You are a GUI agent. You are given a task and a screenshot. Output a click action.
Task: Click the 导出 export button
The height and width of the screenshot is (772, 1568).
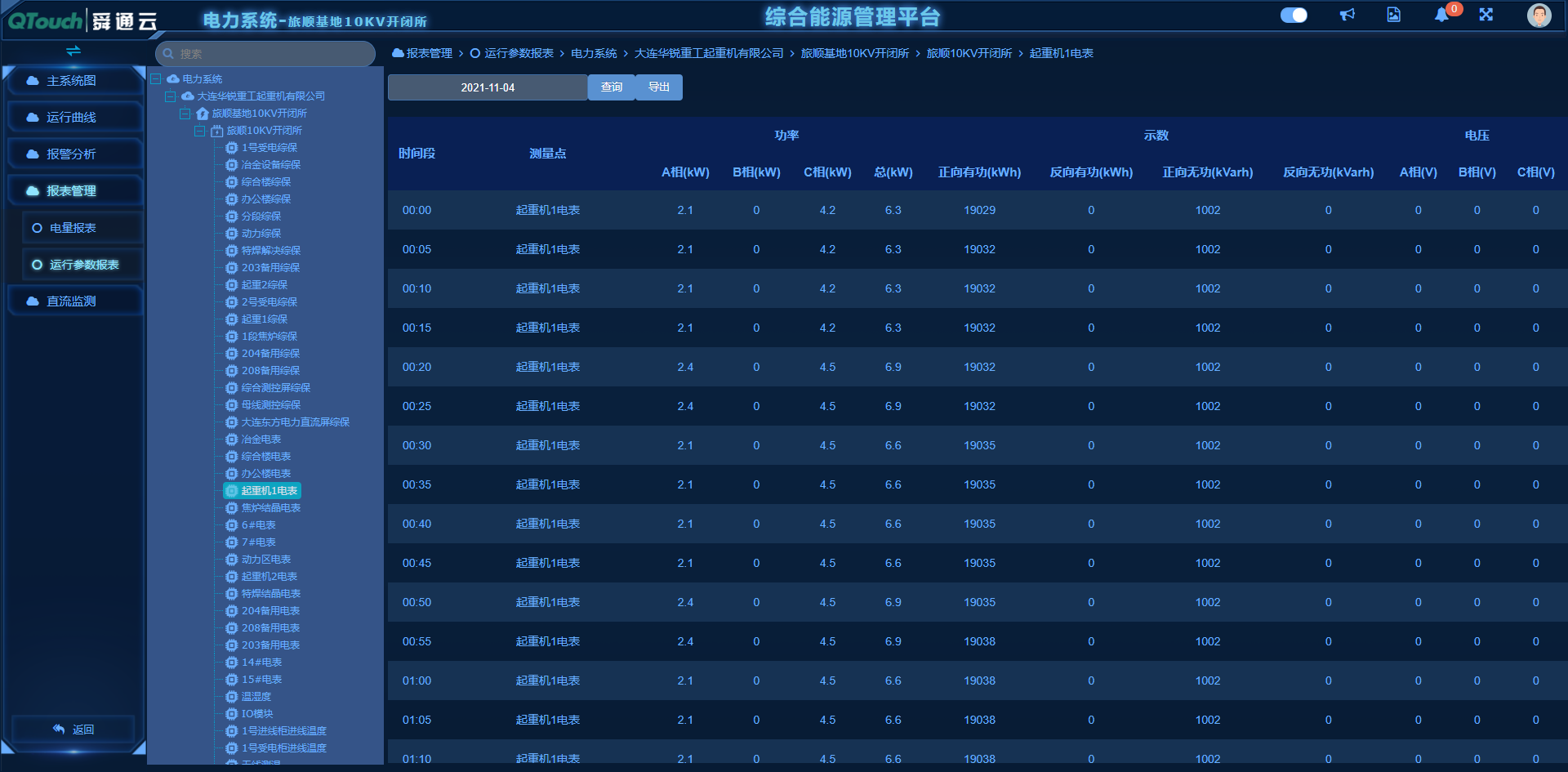[658, 87]
